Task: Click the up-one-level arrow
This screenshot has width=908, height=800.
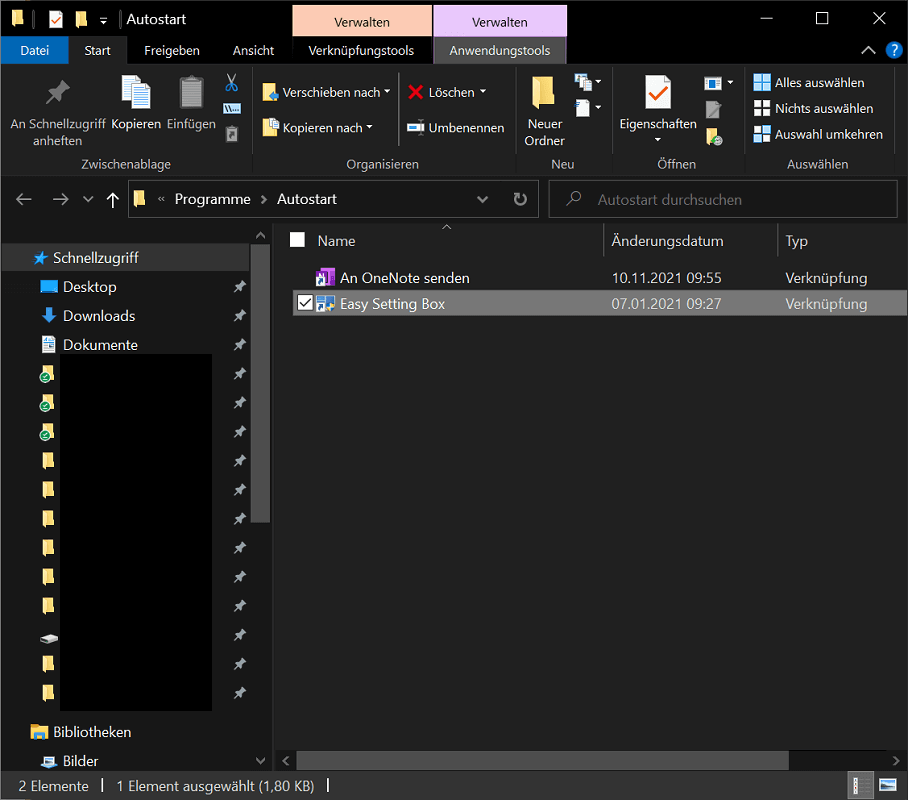Action: [x=112, y=200]
